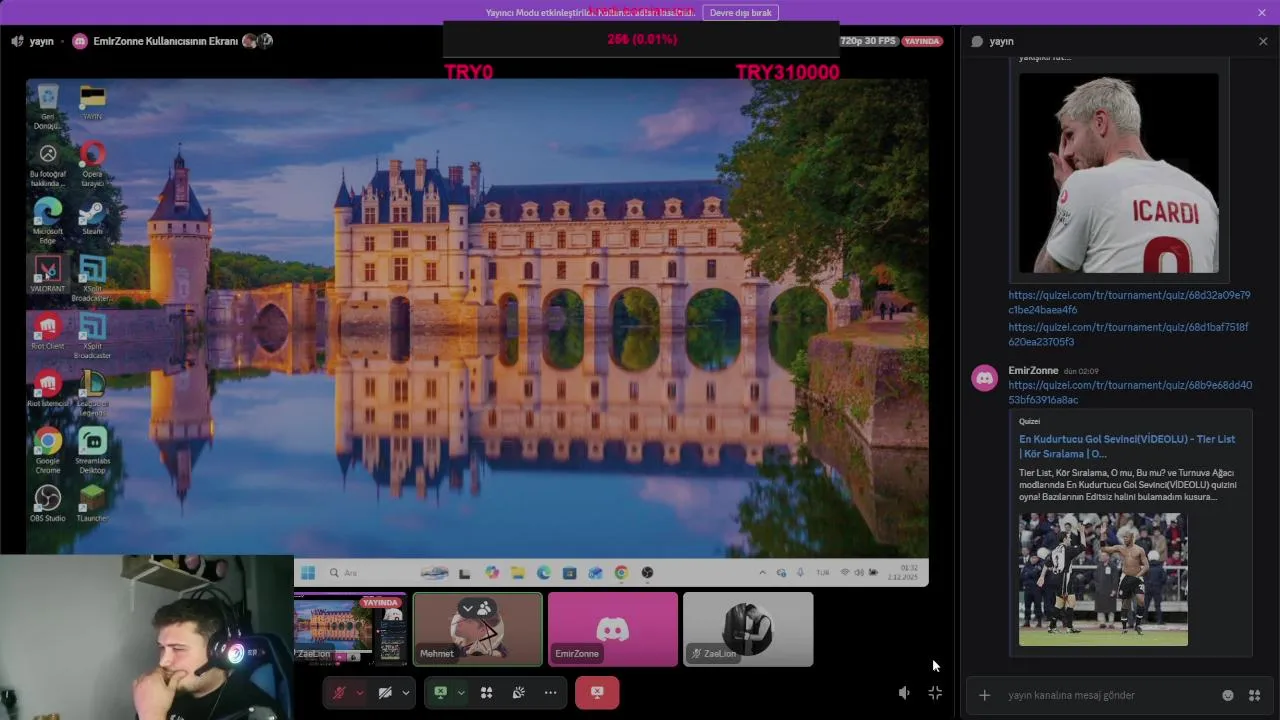Exit full screen with the collapse icon
Screen dimensions: 1280x720
click(x=935, y=693)
